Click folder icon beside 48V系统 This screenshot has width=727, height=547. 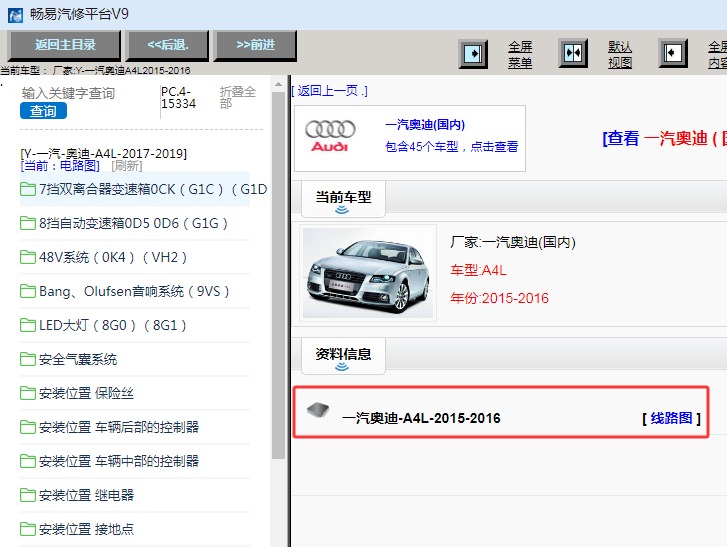[x=28, y=257]
